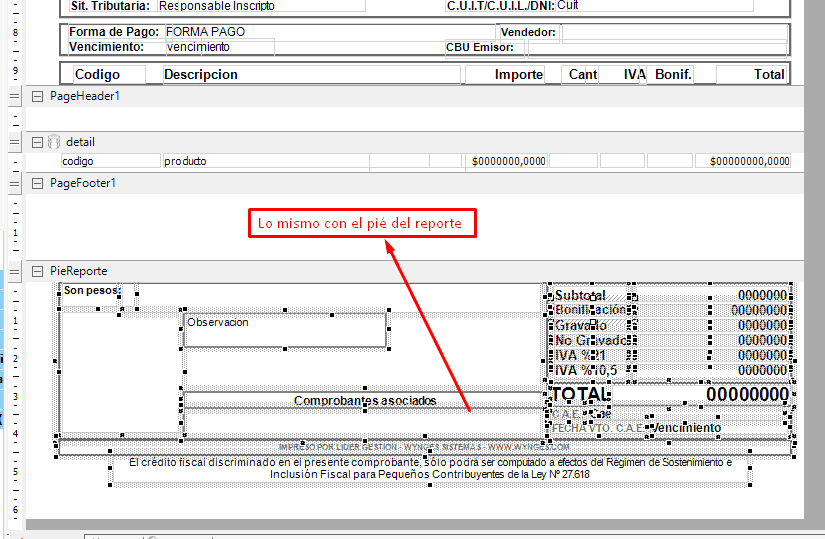Select the codigo field in detail band
825x539 pixels.
tap(109, 161)
